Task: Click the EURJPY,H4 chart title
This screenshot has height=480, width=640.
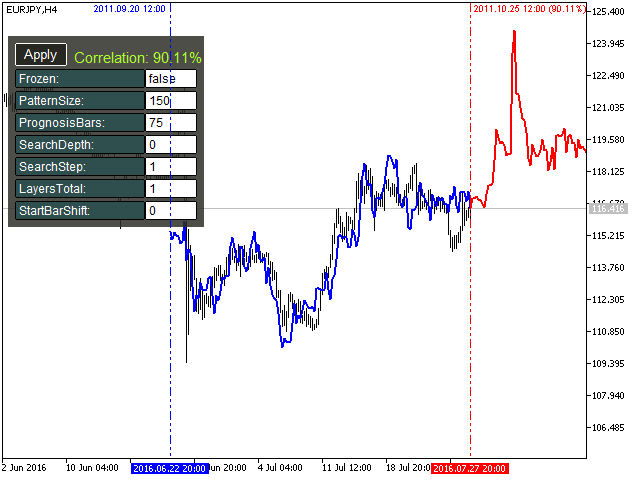Action: [x=32, y=10]
